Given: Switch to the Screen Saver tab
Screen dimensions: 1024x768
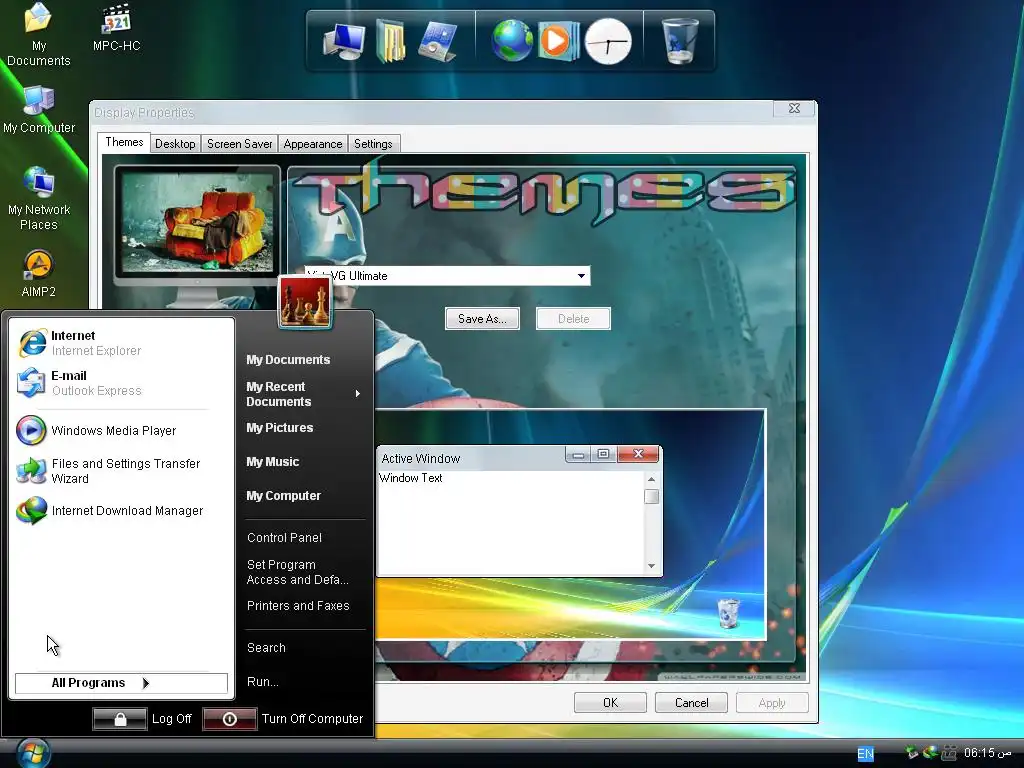Looking at the screenshot, I should coord(239,144).
